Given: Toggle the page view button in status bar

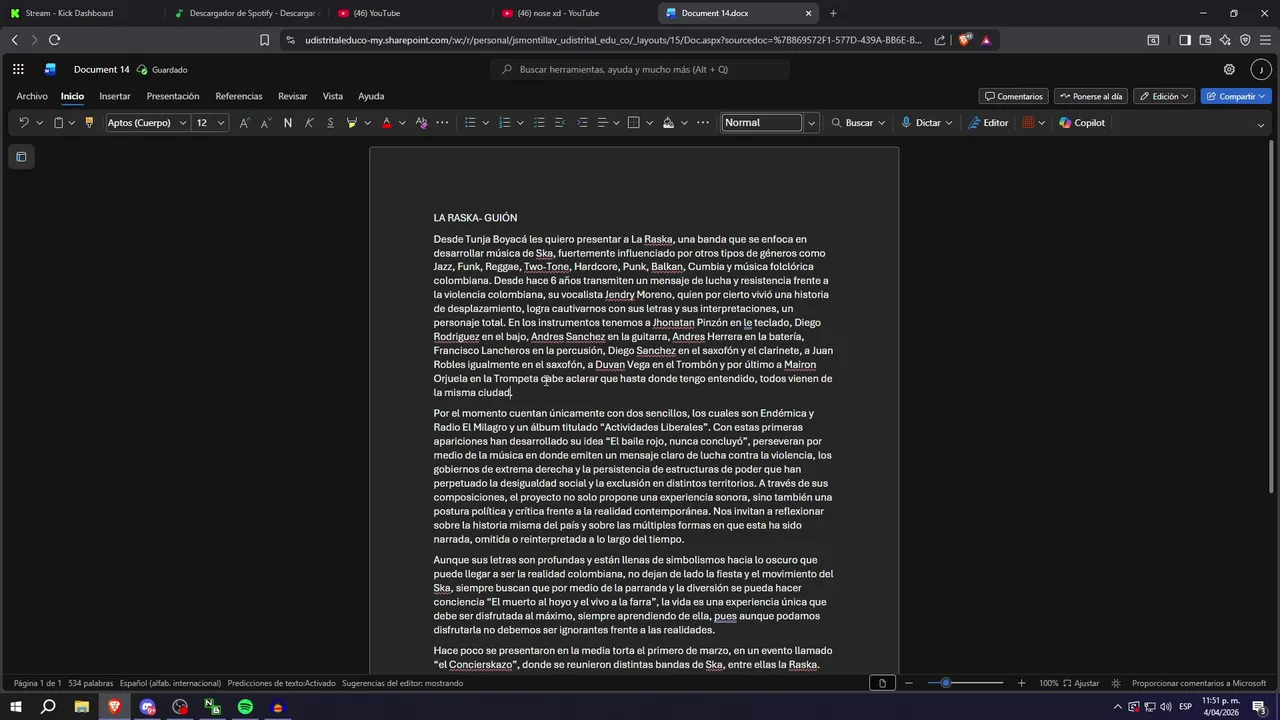Looking at the screenshot, I should point(881,683).
